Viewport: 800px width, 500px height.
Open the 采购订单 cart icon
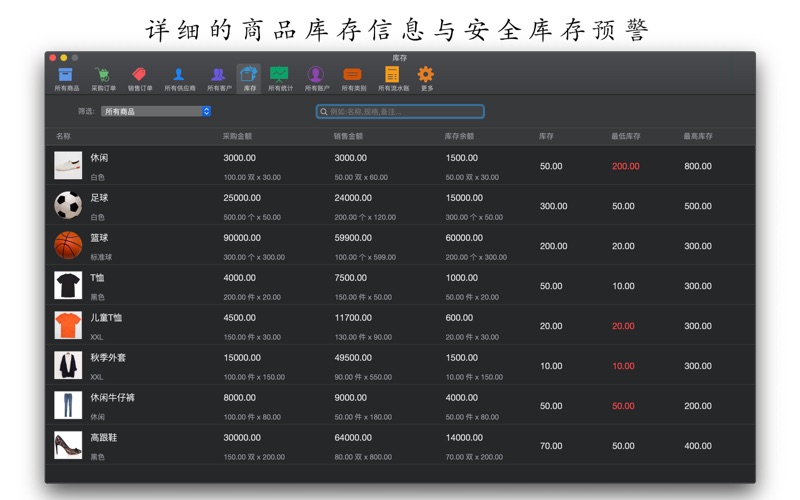point(103,77)
